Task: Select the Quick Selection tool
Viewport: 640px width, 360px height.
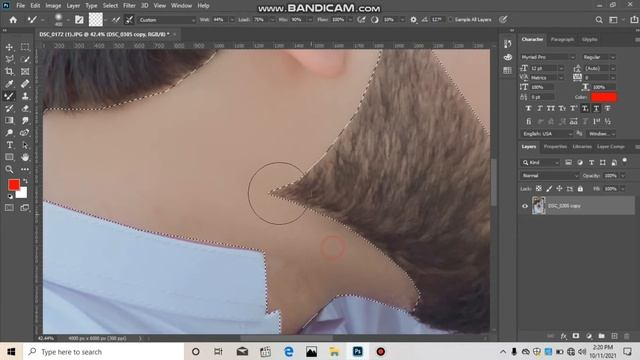Action: click(x=25, y=60)
